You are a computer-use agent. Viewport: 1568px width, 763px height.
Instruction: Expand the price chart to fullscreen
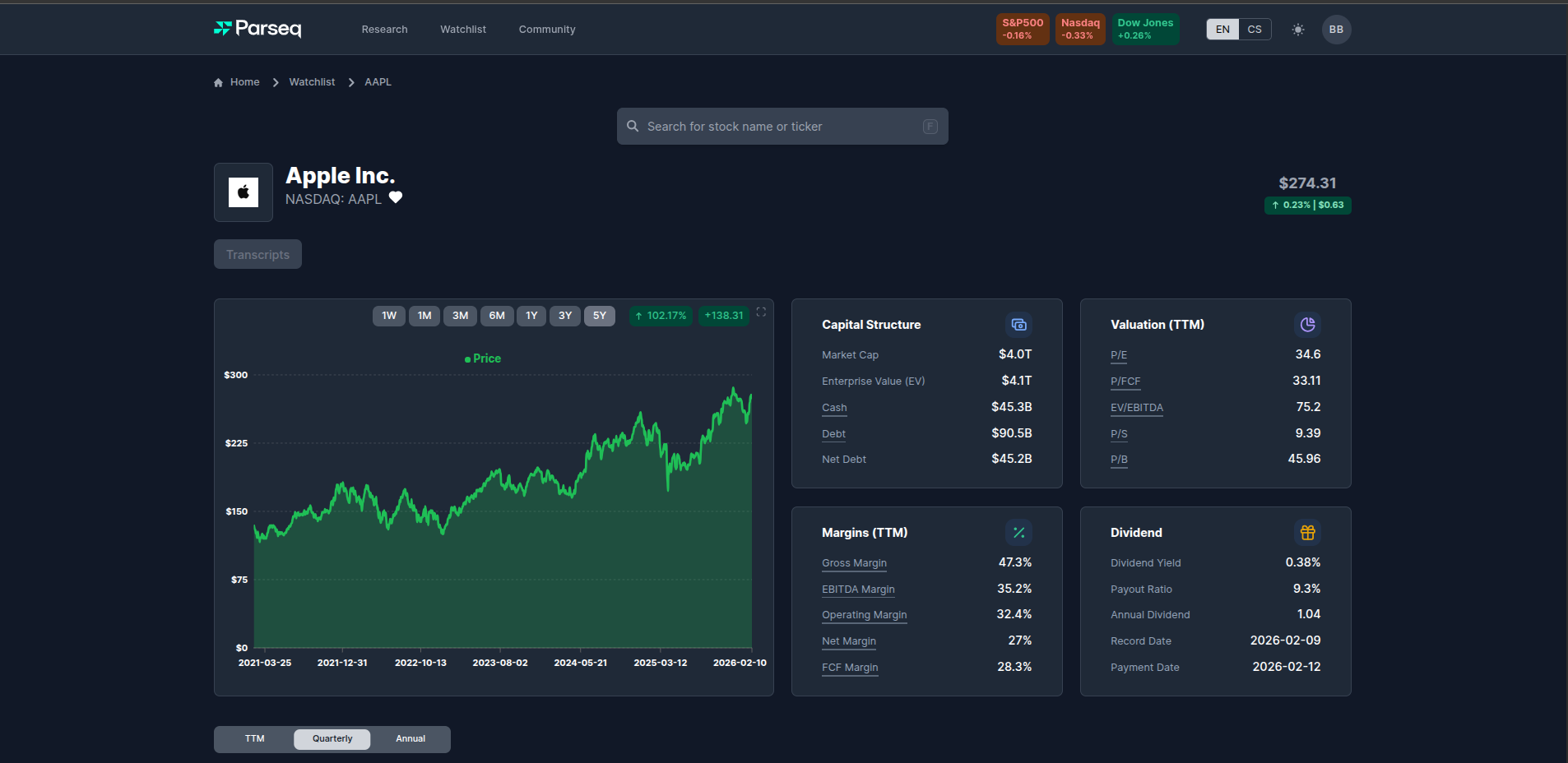(761, 312)
